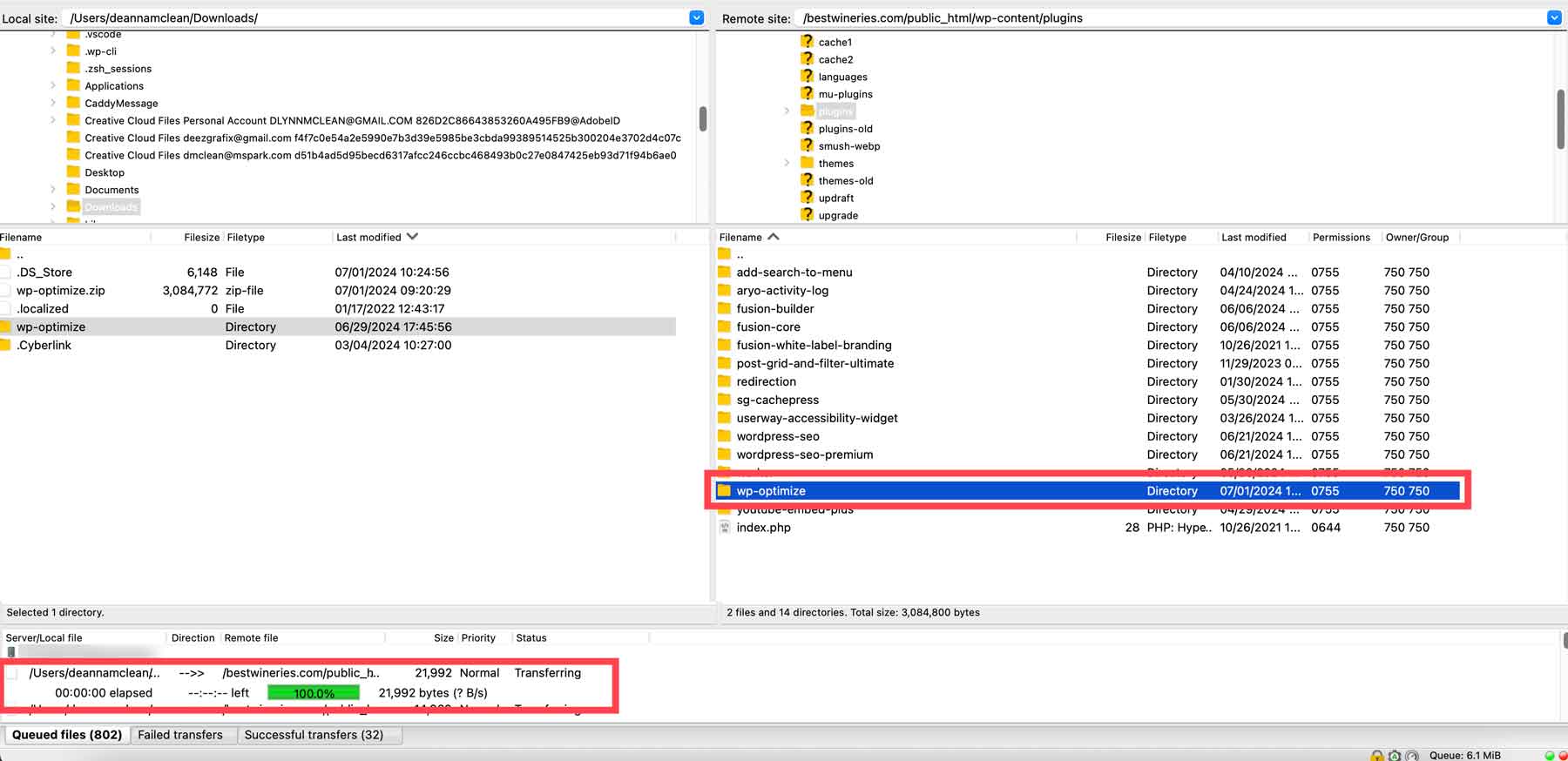Sort remote list by Owner/Group column
Viewport: 1568px width, 761px height.
tap(1417, 237)
